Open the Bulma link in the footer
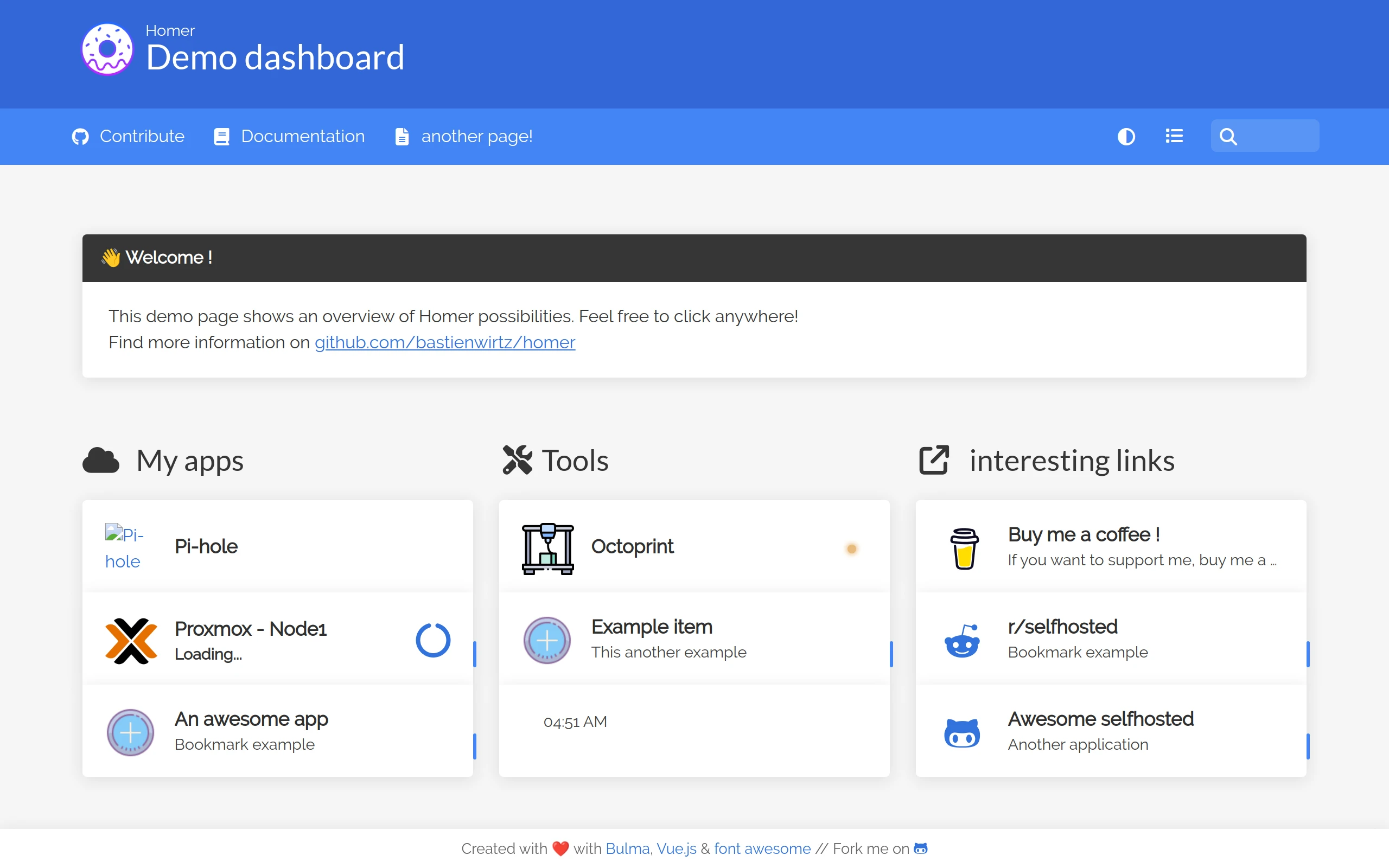This screenshot has width=1389, height=868. [627, 848]
